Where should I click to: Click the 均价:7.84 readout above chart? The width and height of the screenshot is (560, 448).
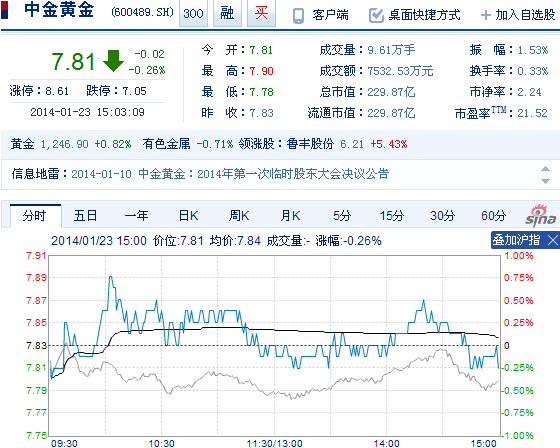(235, 241)
